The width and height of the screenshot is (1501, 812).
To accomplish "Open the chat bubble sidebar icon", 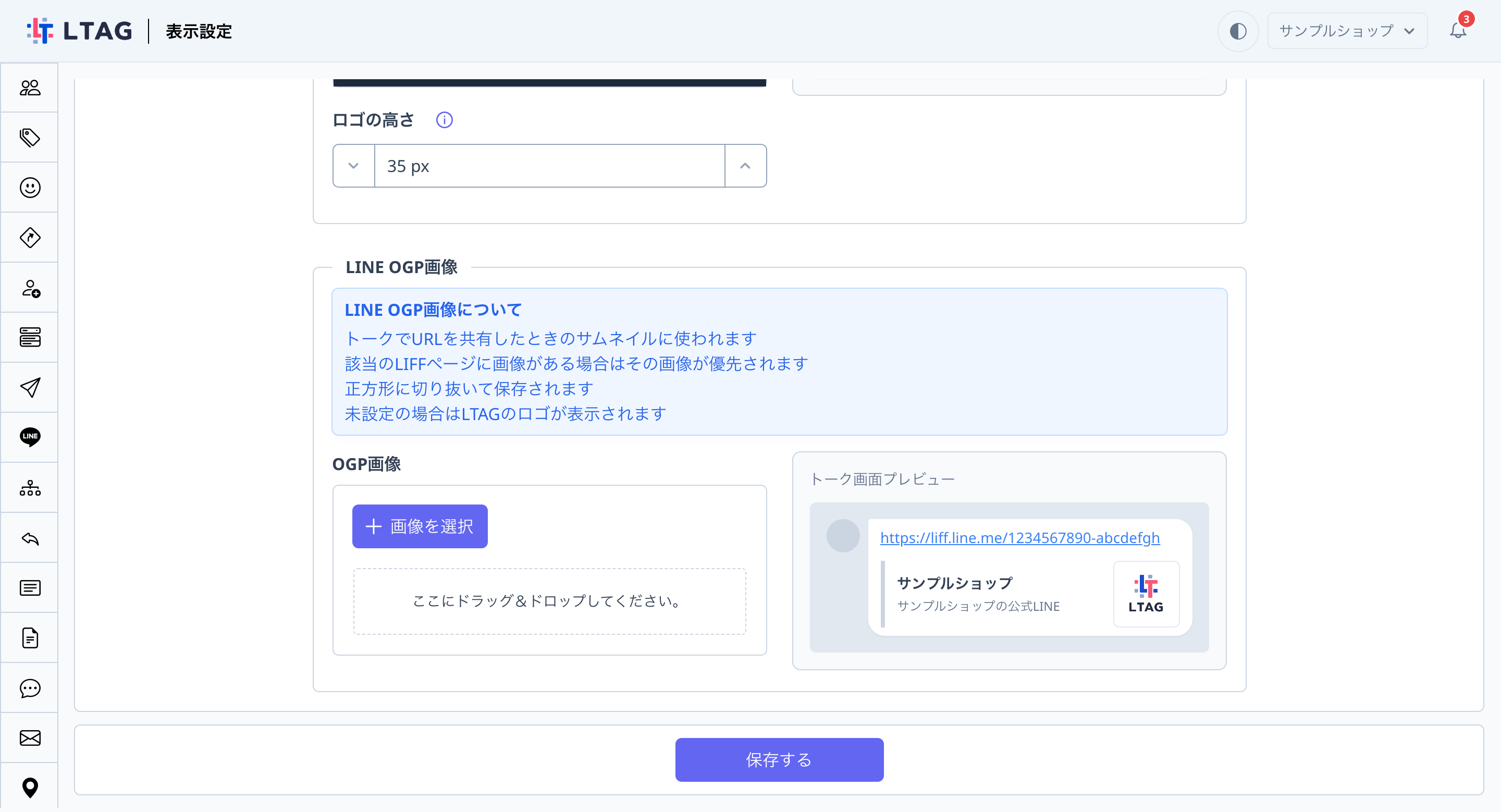I will coord(30,688).
